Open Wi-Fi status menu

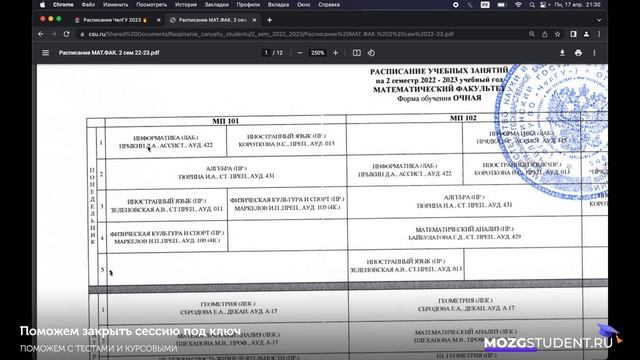518,5
